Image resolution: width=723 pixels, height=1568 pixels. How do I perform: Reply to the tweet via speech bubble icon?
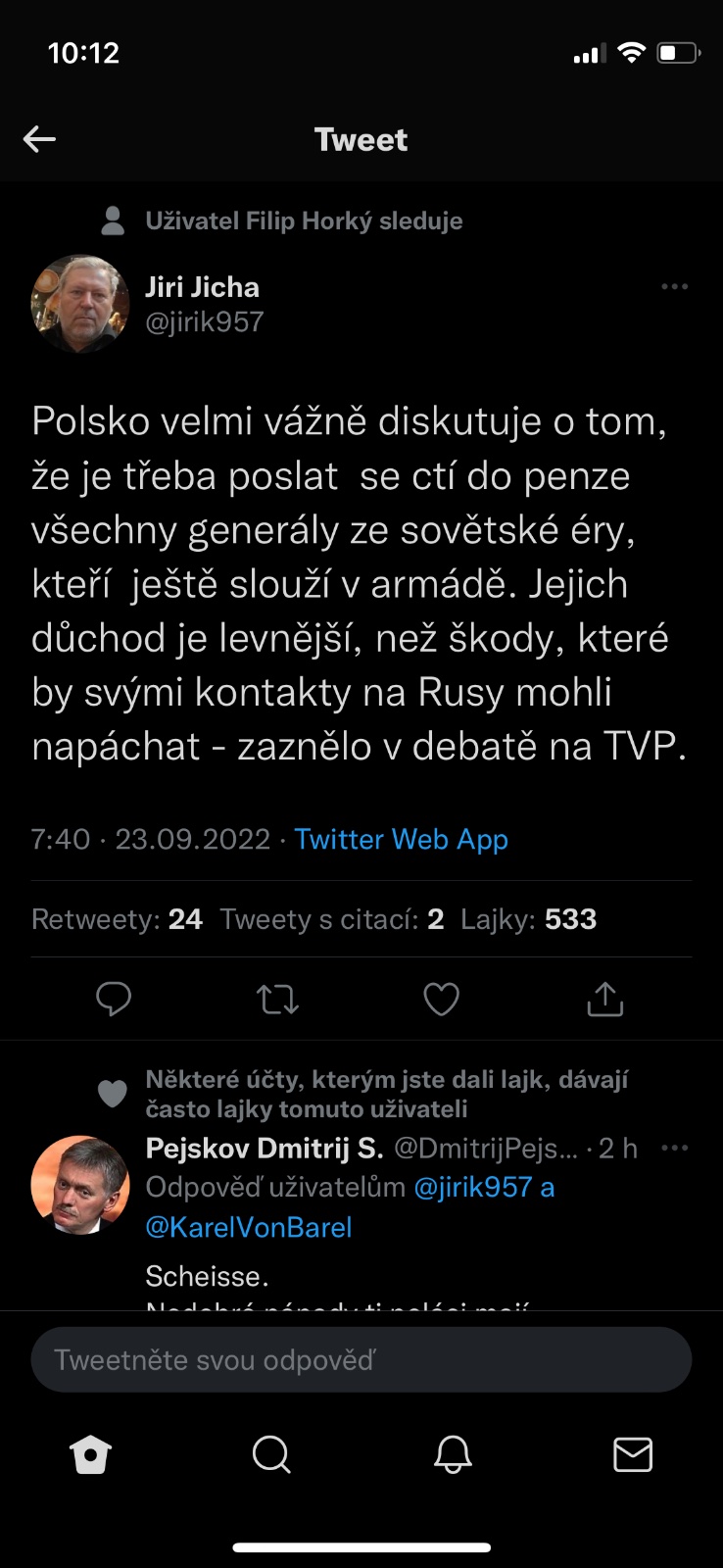click(114, 999)
